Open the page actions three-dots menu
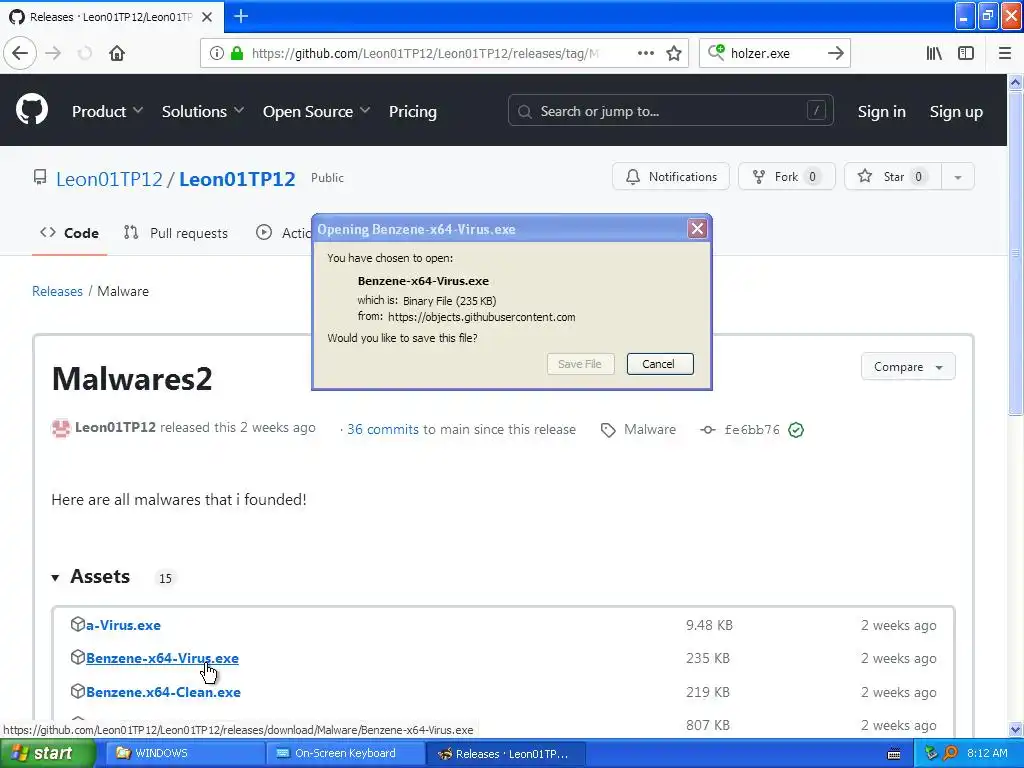The height and width of the screenshot is (768, 1024). pyautogui.click(x=645, y=53)
